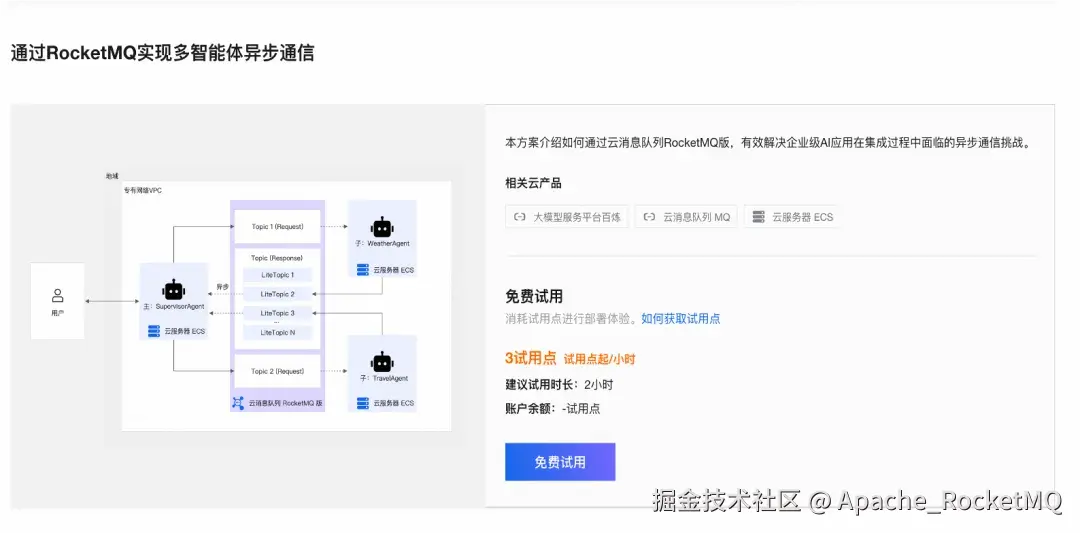Screen dimensions: 1080x533
Task: Click the 免费试用 section heading
Action: [534, 296]
